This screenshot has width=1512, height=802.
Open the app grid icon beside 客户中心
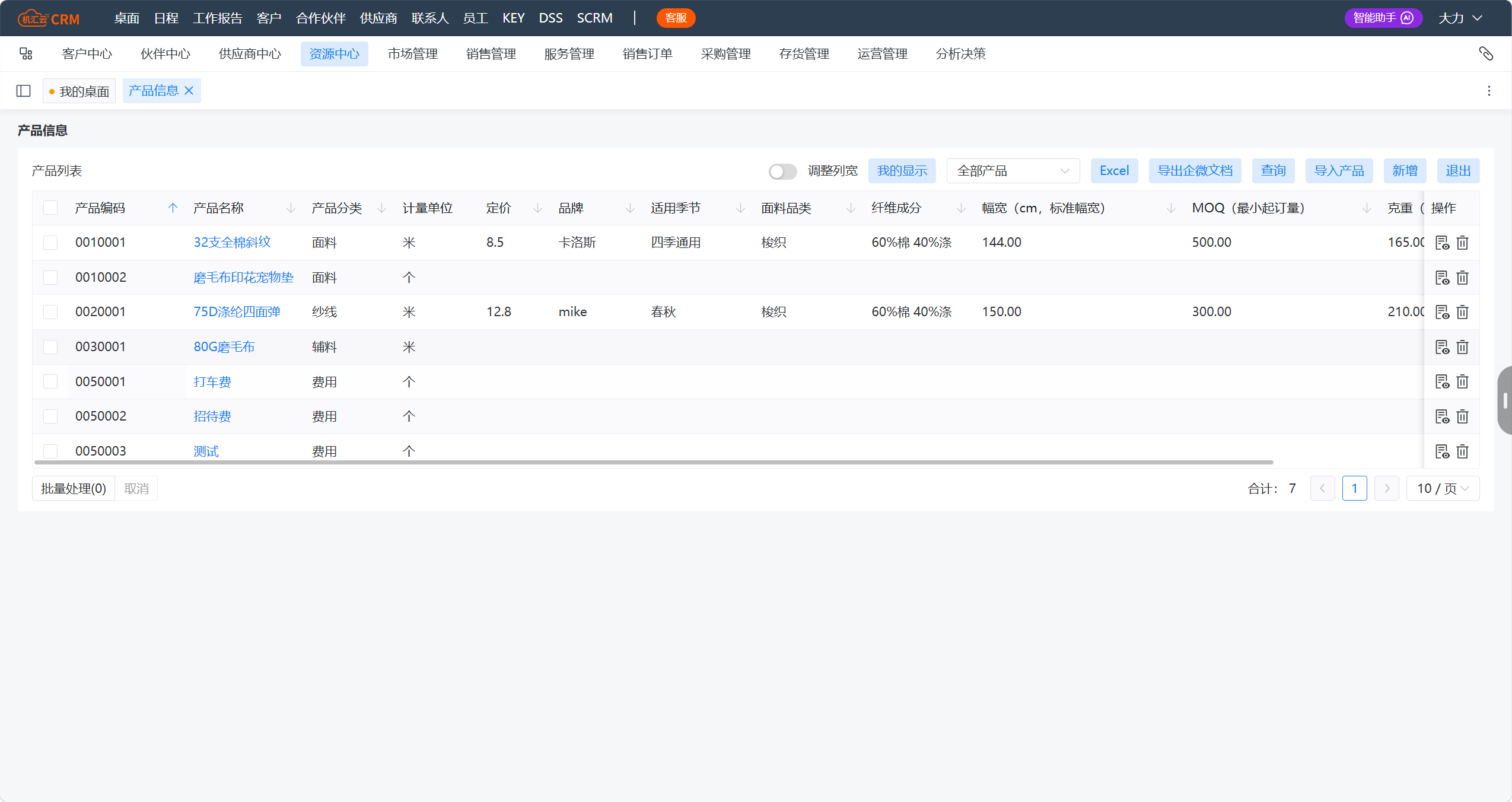point(26,54)
